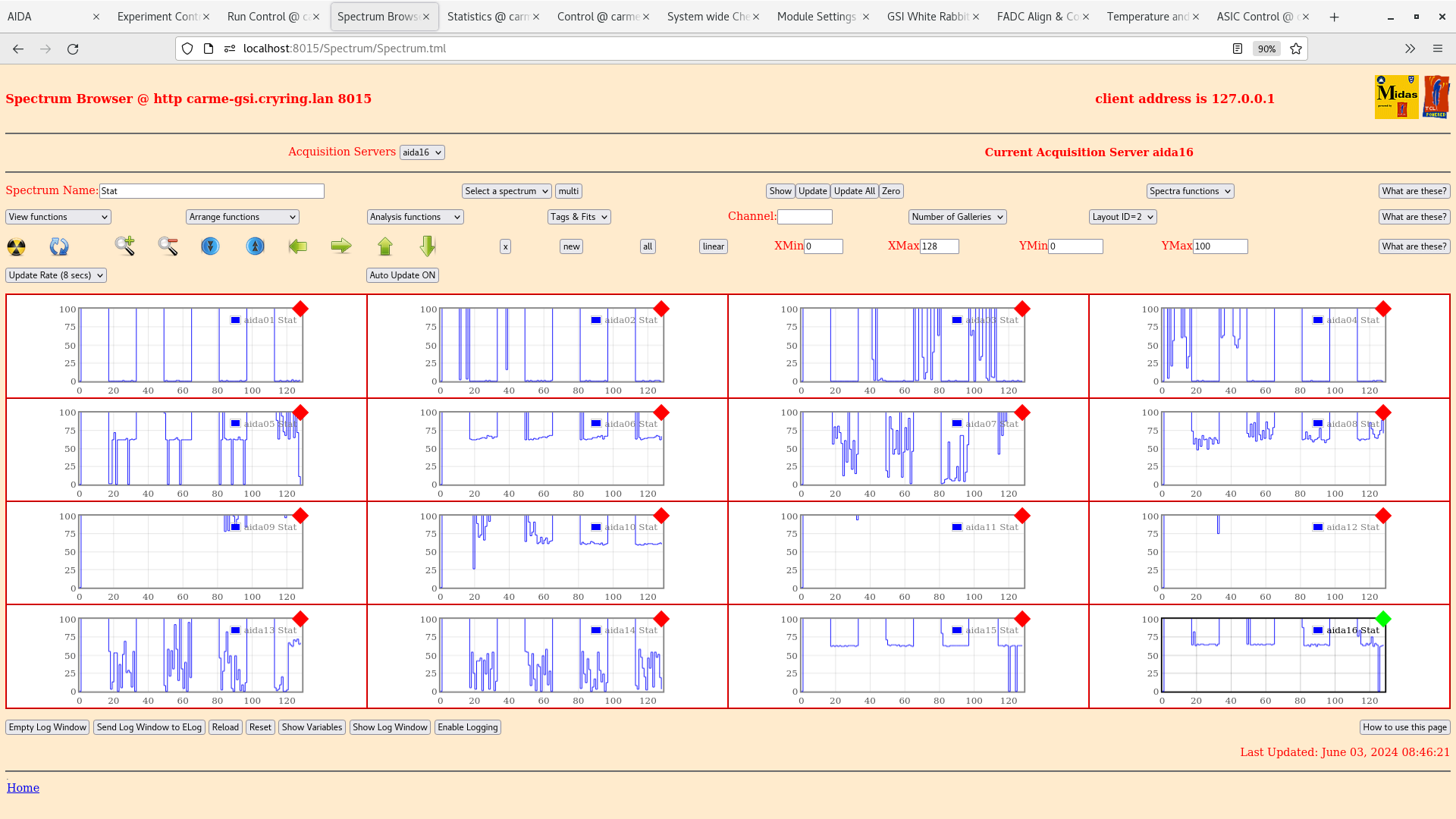The height and width of the screenshot is (819, 1456).
Task: Open the Acquisition Servers aida16 dropdown
Action: tap(422, 152)
